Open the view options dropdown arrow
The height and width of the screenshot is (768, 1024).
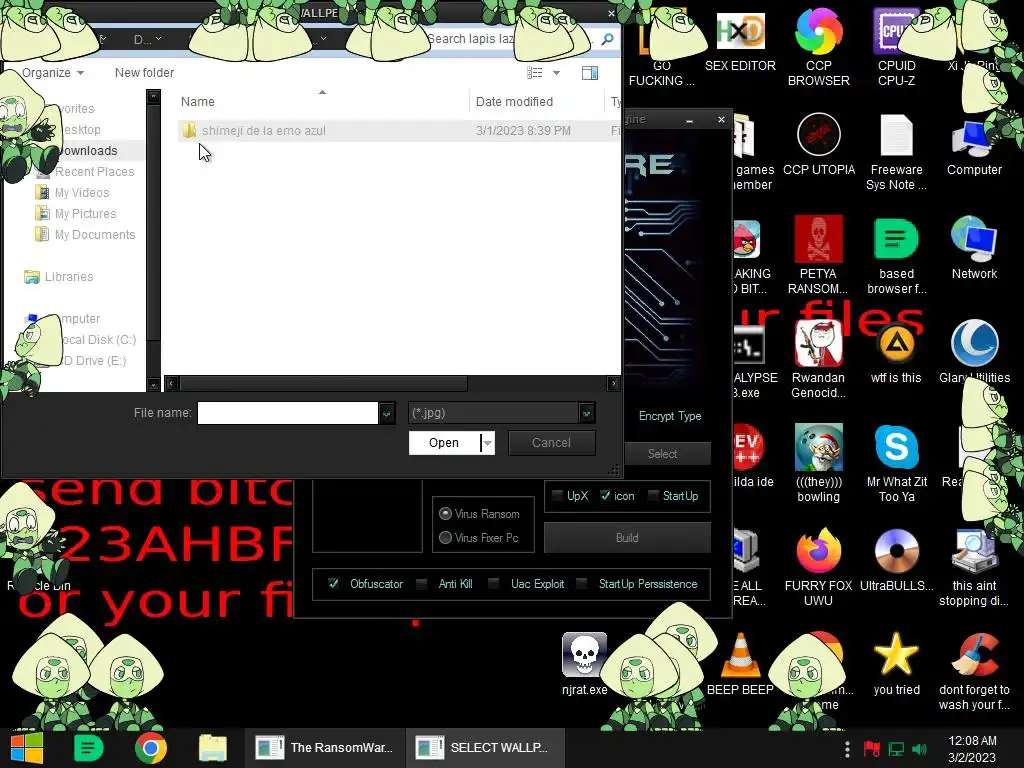tap(556, 72)
